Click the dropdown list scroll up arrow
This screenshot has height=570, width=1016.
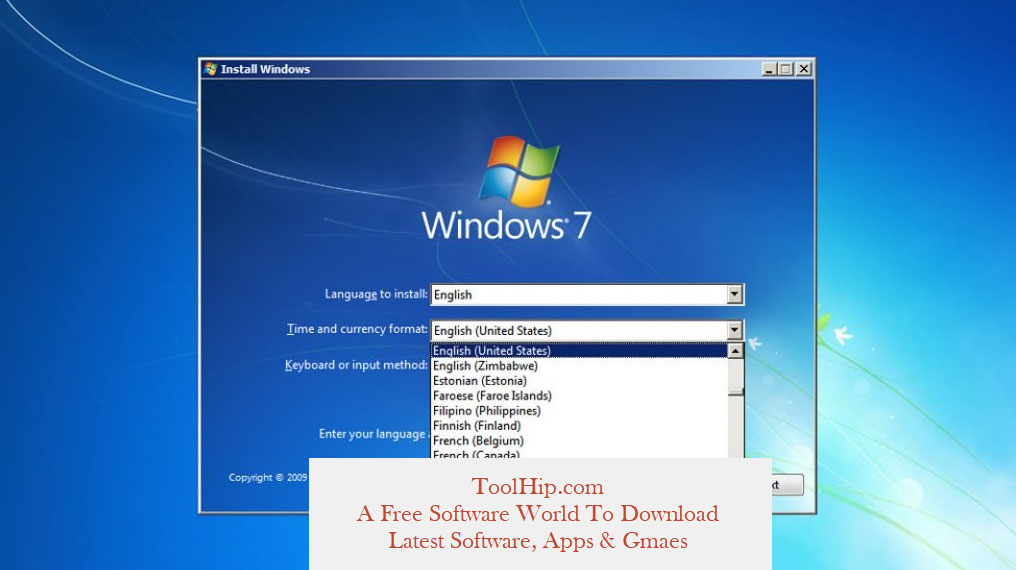coord(735,351)
